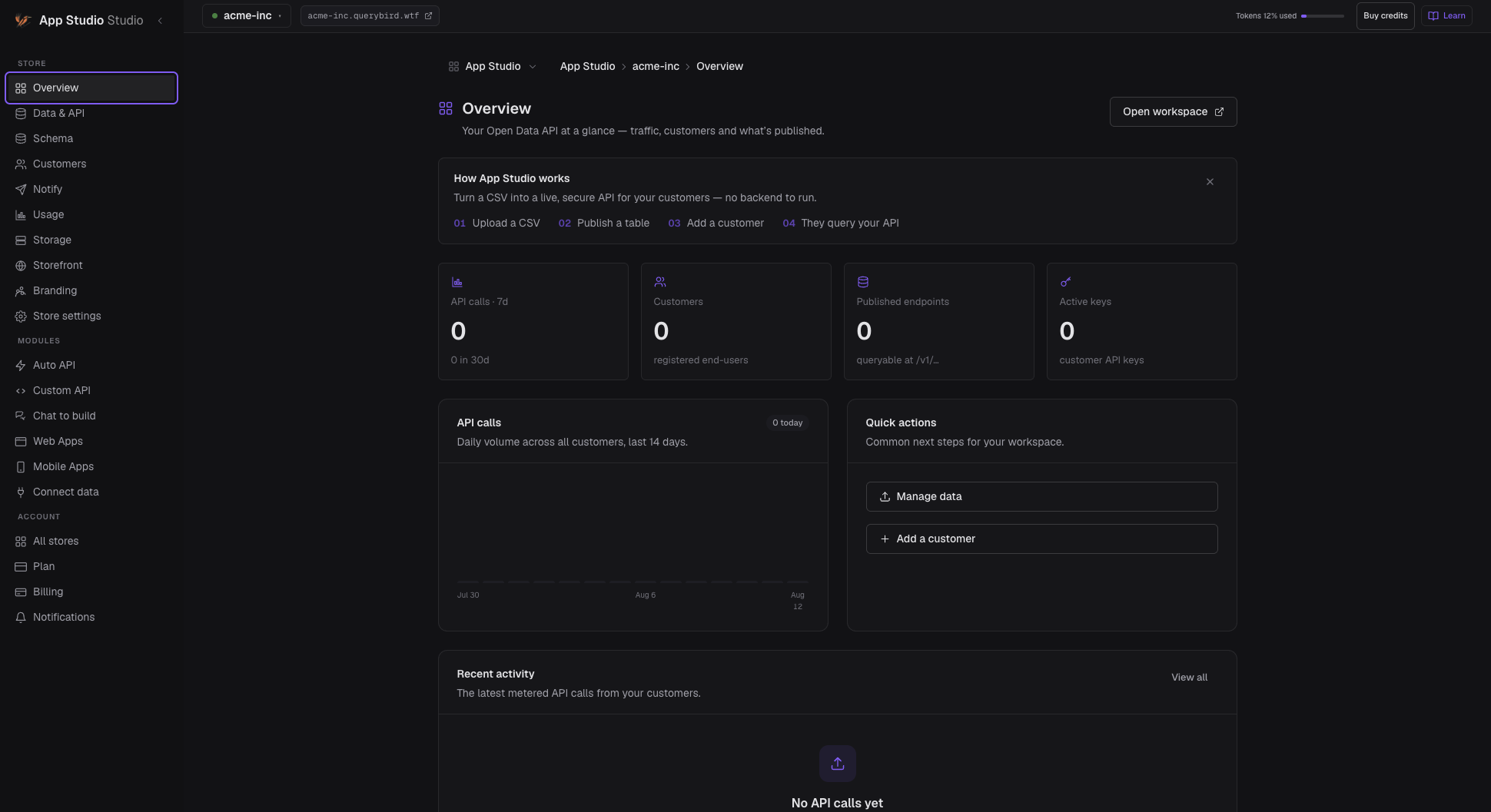1491x812 pixels.
Task: Click the Buy credits button
Action: pyautogui.click(x=1385, y=15)
